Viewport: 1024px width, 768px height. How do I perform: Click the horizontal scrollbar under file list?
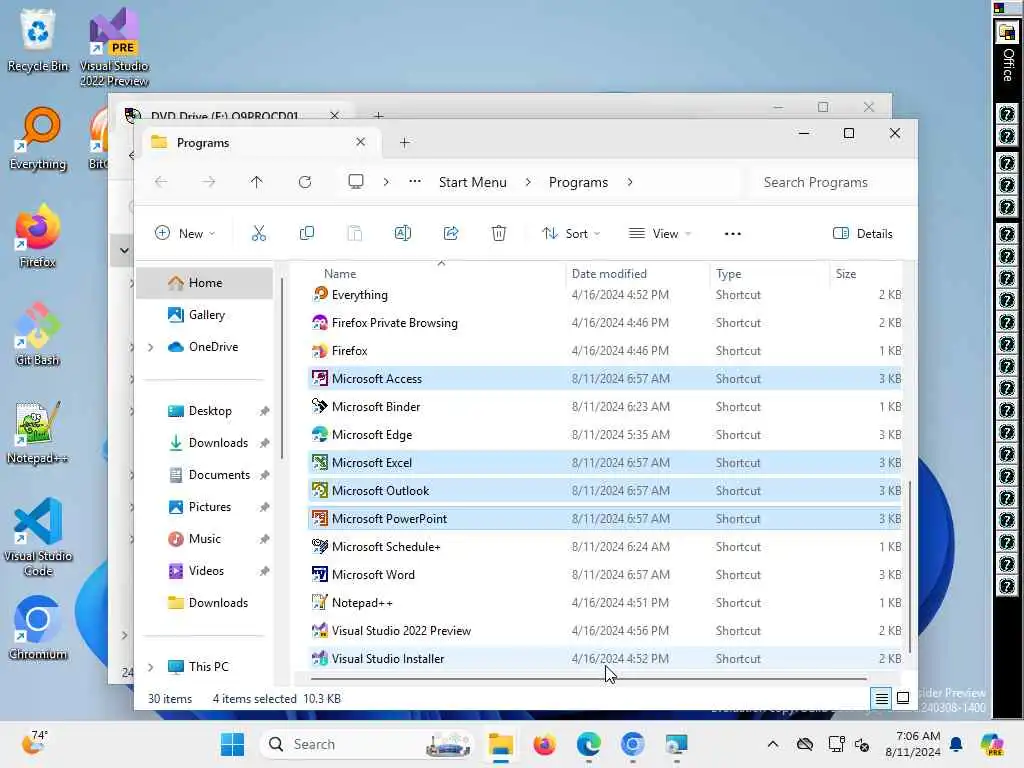pos(589,679)
